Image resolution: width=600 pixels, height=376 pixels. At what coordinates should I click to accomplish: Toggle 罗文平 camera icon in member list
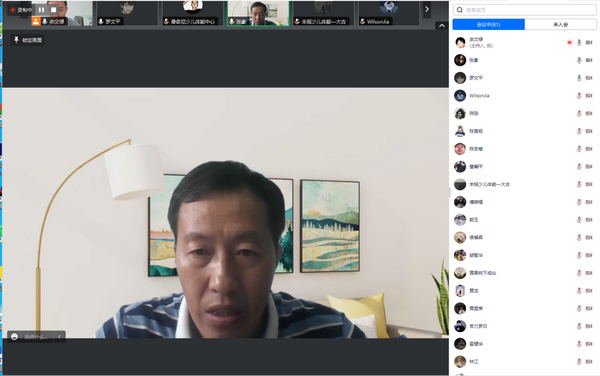click(x=589, y=78)
